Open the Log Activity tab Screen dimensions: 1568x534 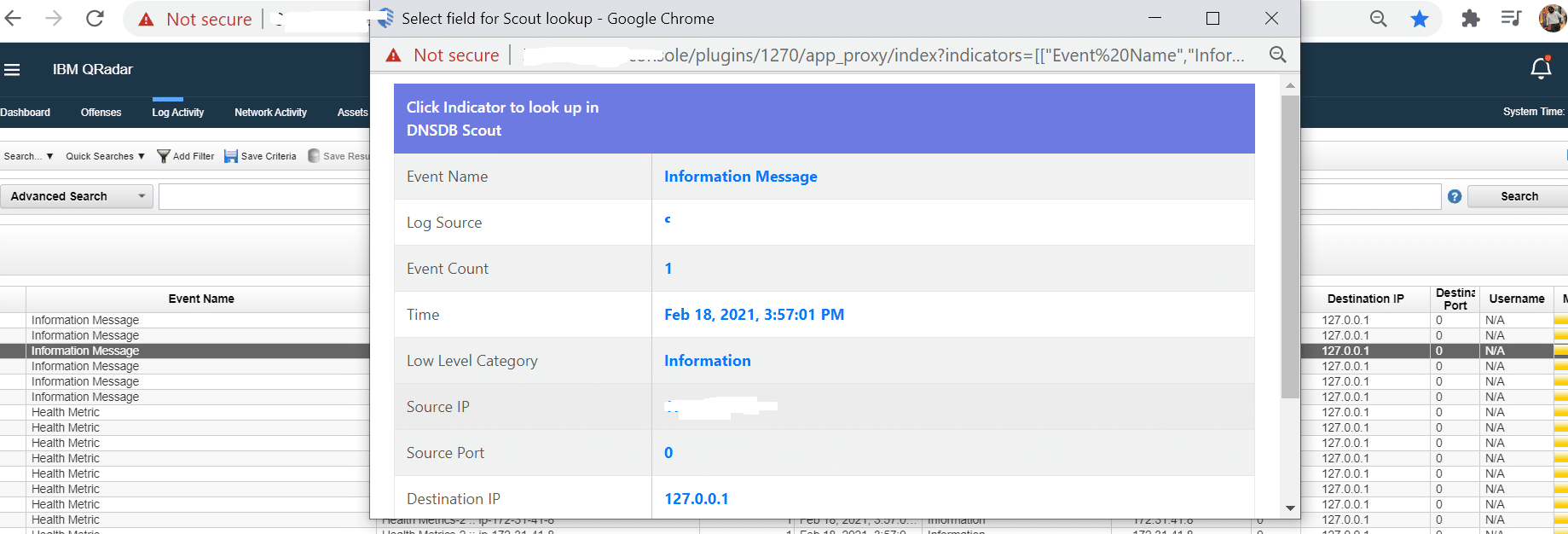coord(177,112)
